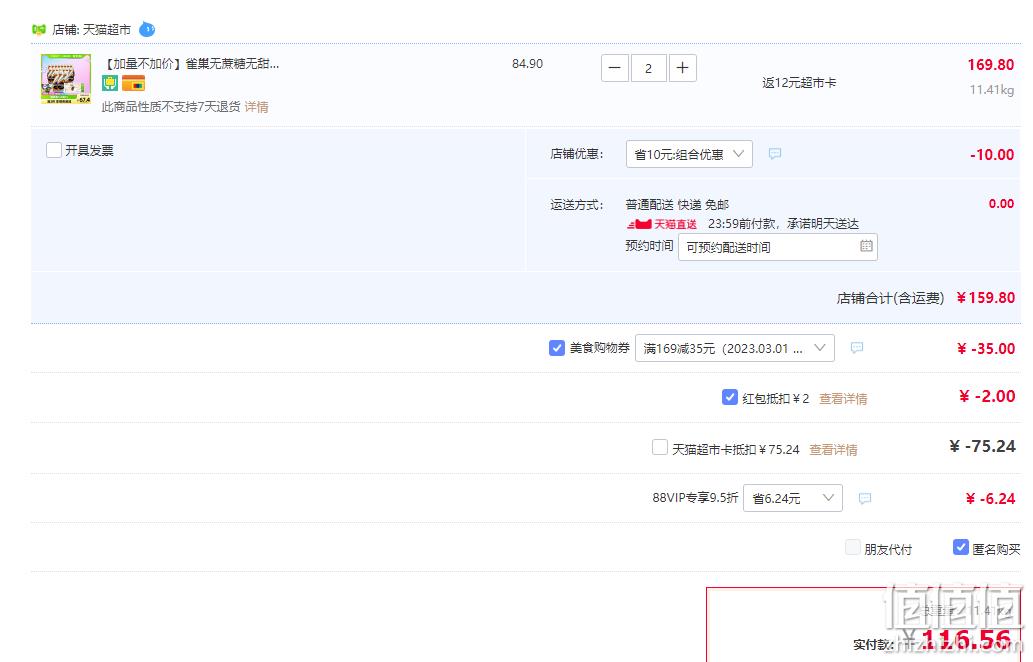
Task: Open the calendar icon for delivery time
Action: coord(866,246)
